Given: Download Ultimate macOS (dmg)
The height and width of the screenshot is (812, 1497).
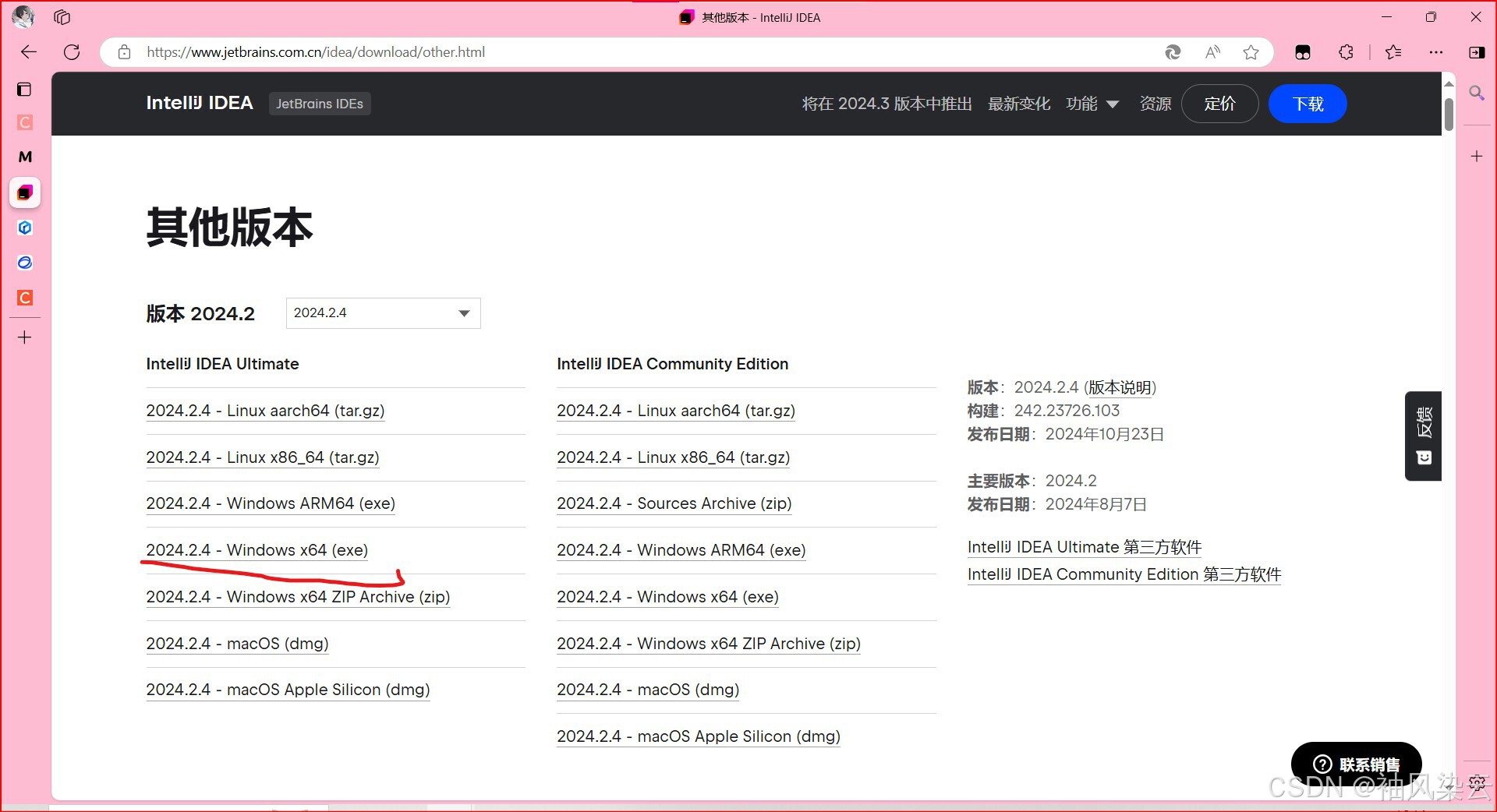Looking at the screenshot, I should click(x=237, y=644).
